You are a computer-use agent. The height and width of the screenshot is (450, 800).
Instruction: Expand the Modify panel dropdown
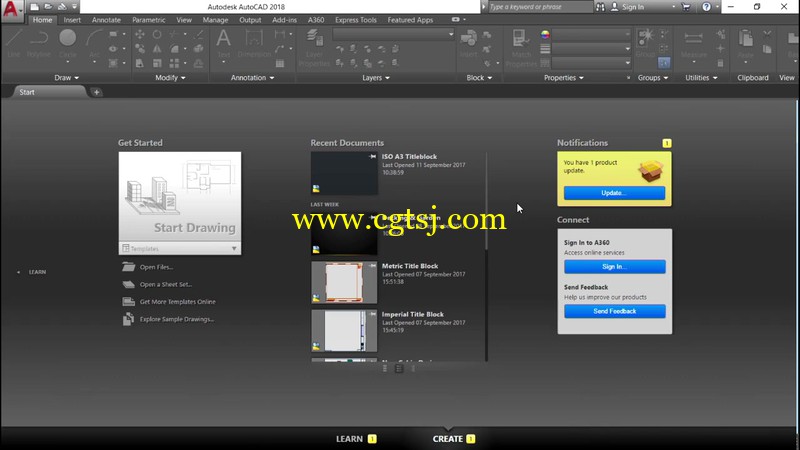tap(170, 78)
